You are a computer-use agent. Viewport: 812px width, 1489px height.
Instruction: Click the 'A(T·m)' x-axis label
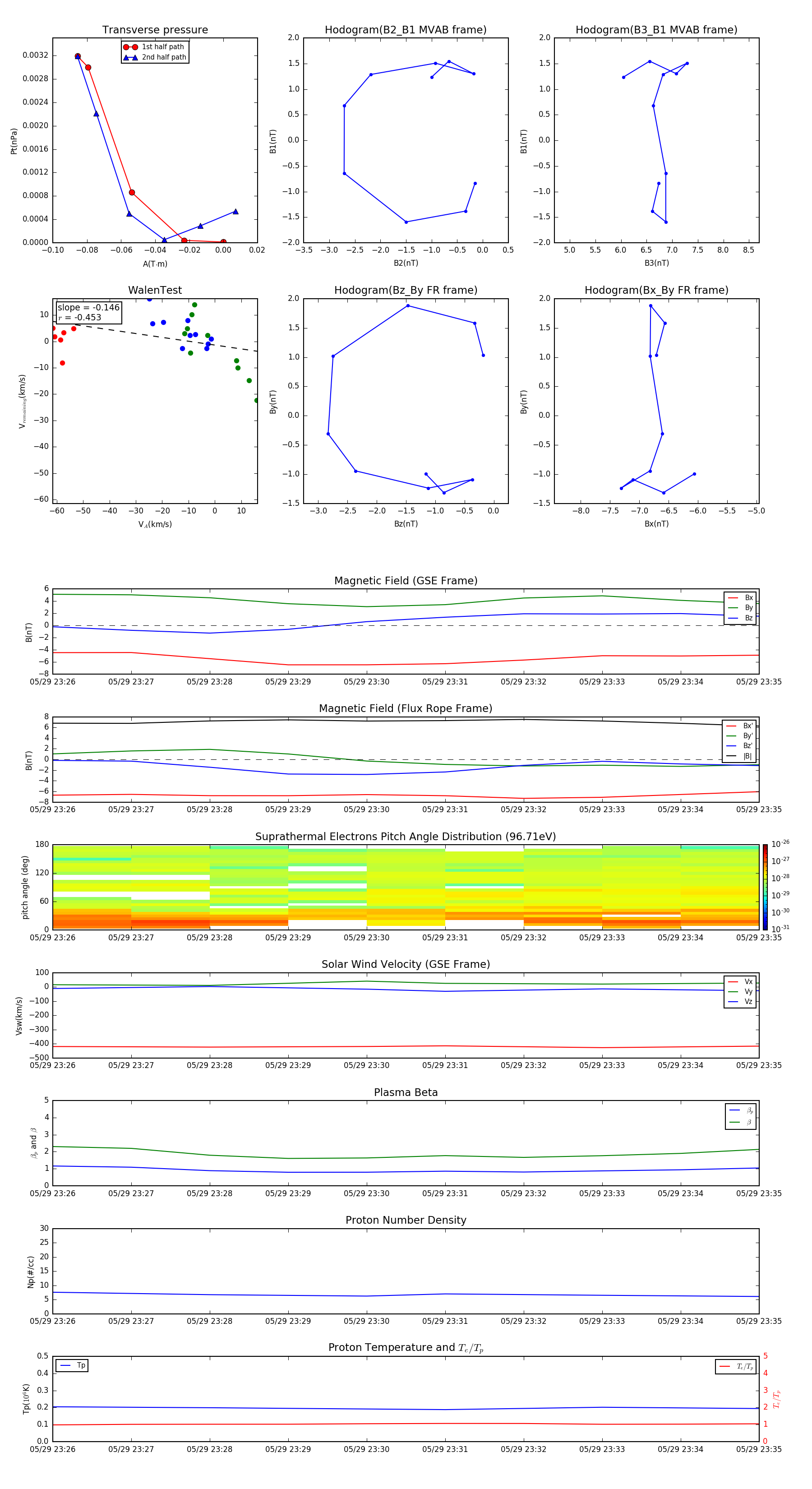pyautogui.click(x=155, y=264)
